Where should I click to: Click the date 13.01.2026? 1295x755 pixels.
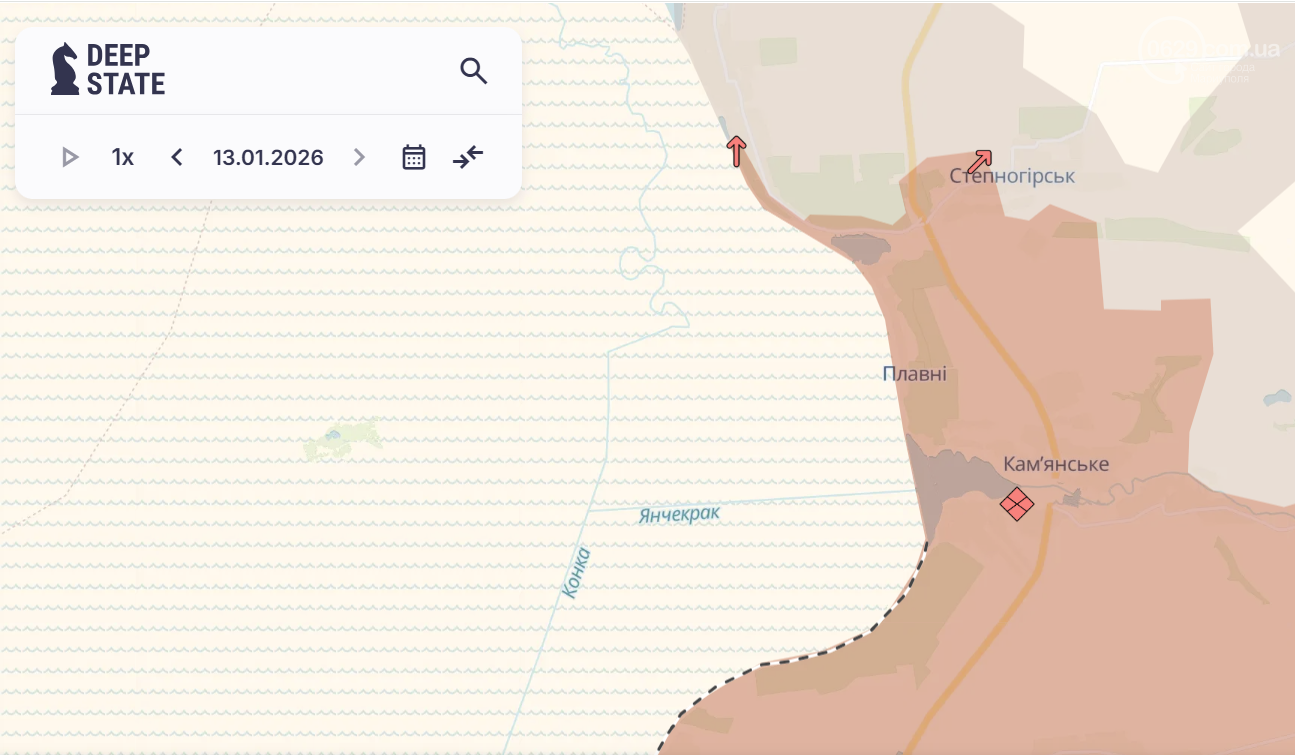[268, 157]
